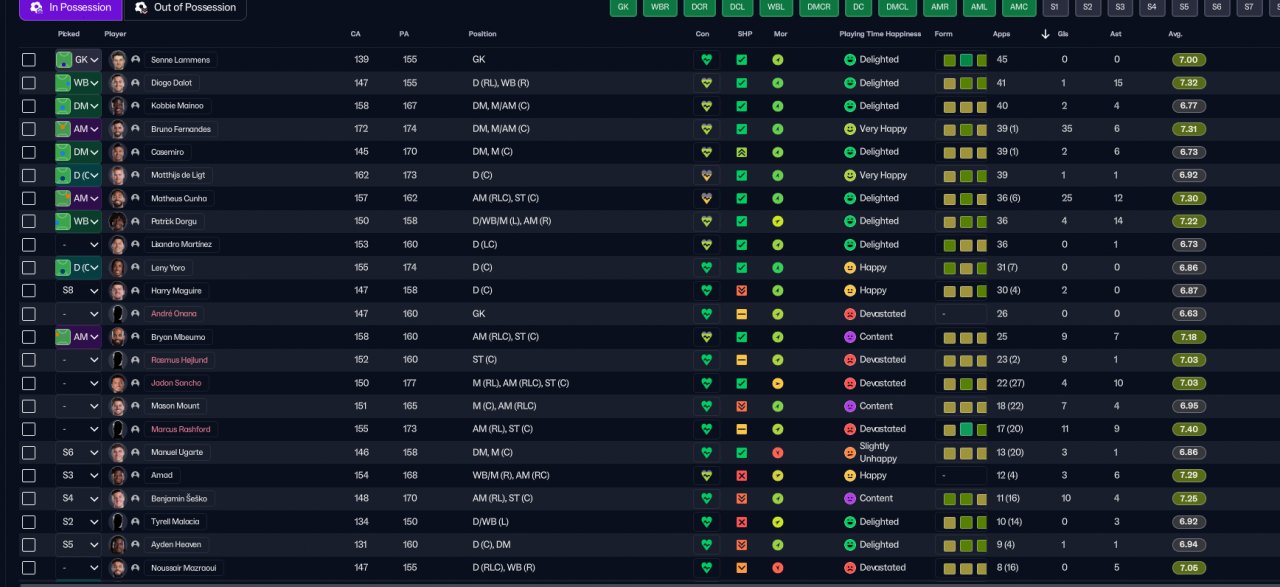This screenshot has height=587, width=1280.
Task: Select Lisandro Martínez's row checkbox
Action: point(29,245)
